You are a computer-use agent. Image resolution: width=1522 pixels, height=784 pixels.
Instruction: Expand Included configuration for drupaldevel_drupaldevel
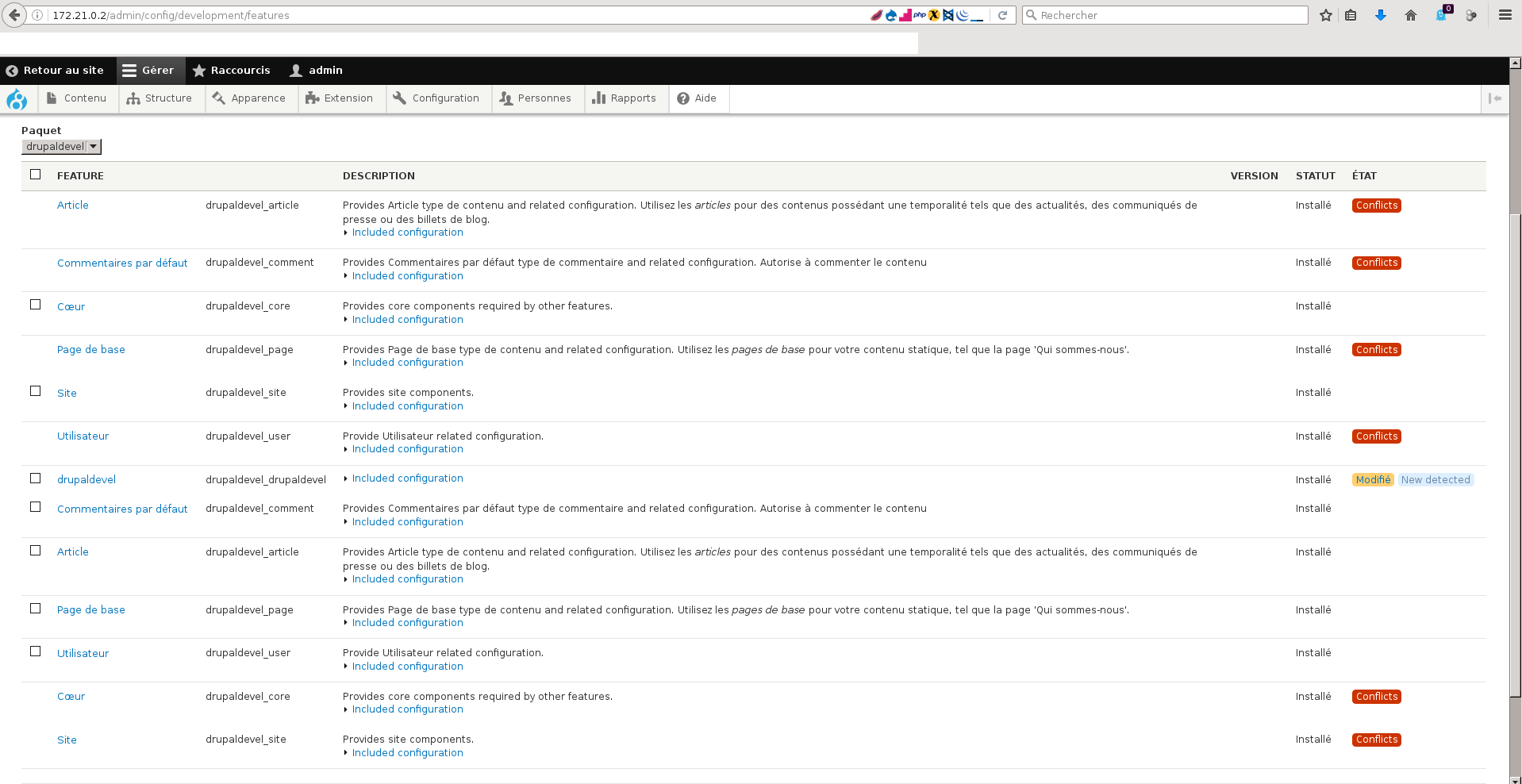tap(407, 478)
